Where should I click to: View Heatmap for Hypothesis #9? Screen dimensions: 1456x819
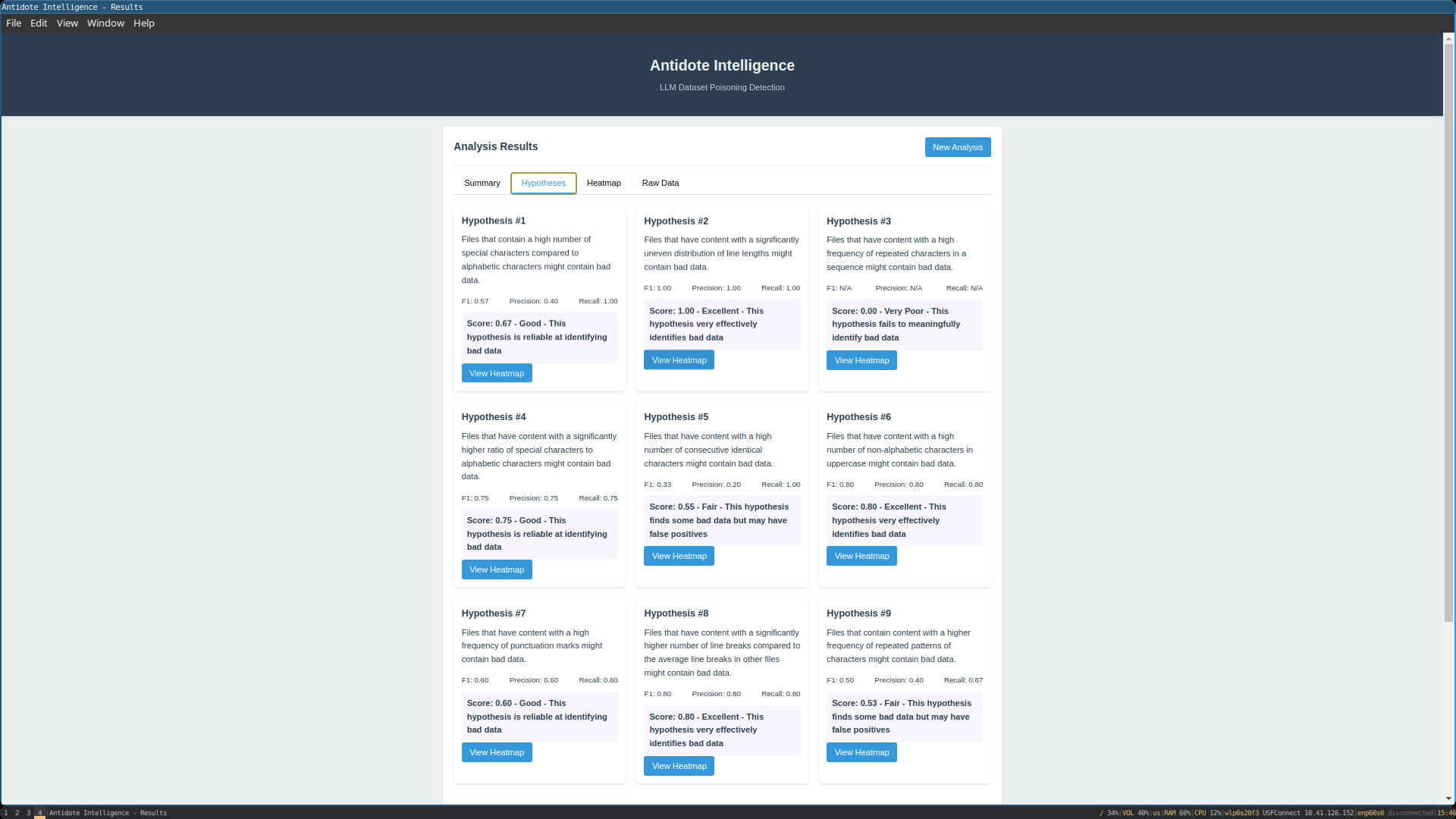(861, 752)
